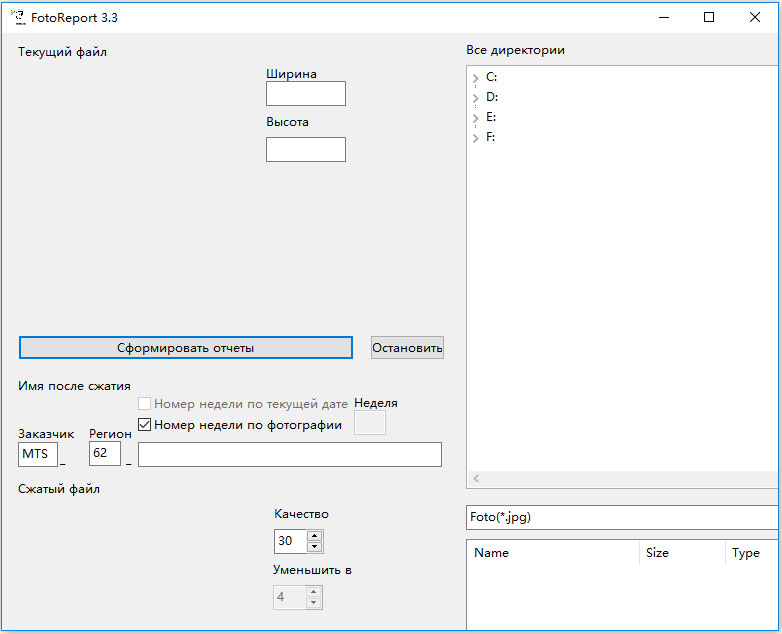Focus the Высота text box
The image size is (782, 634).
tap(305, 150)
